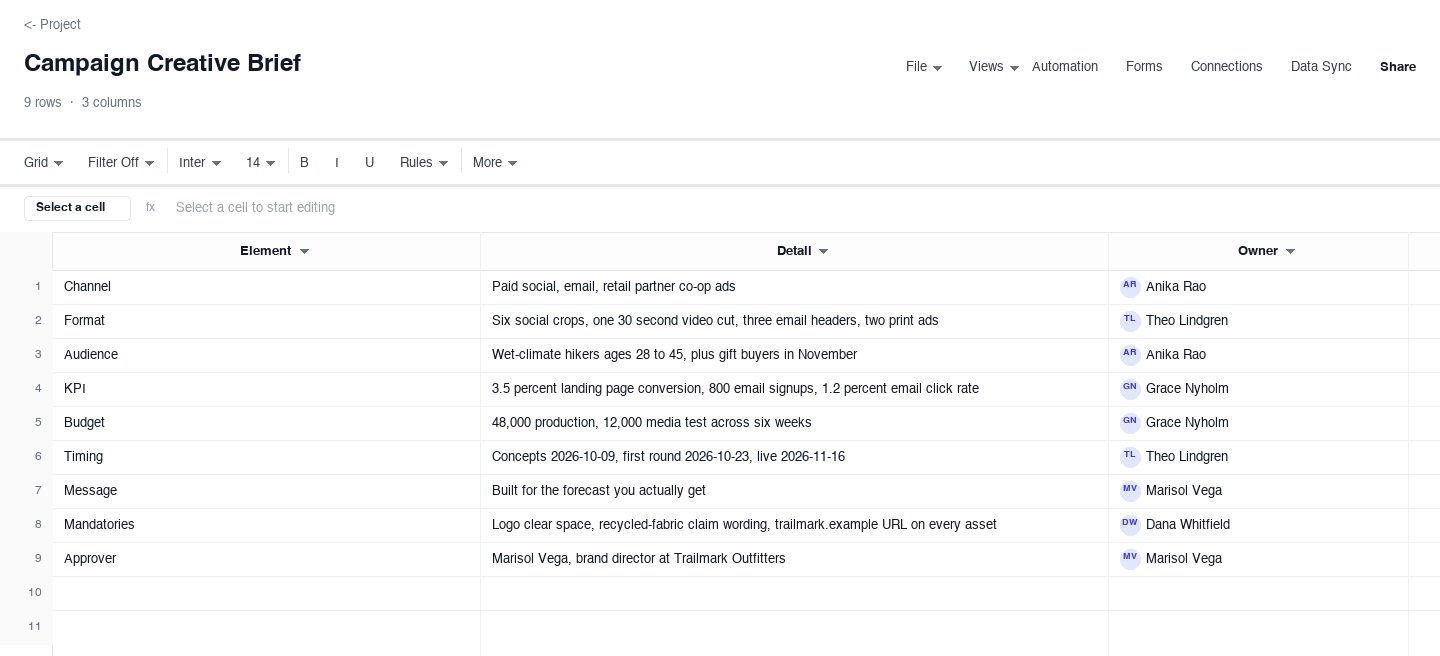Click the GN avatar in the KPI row
The width and height of the screenshot is (1440, 656).
[1130, 389]
